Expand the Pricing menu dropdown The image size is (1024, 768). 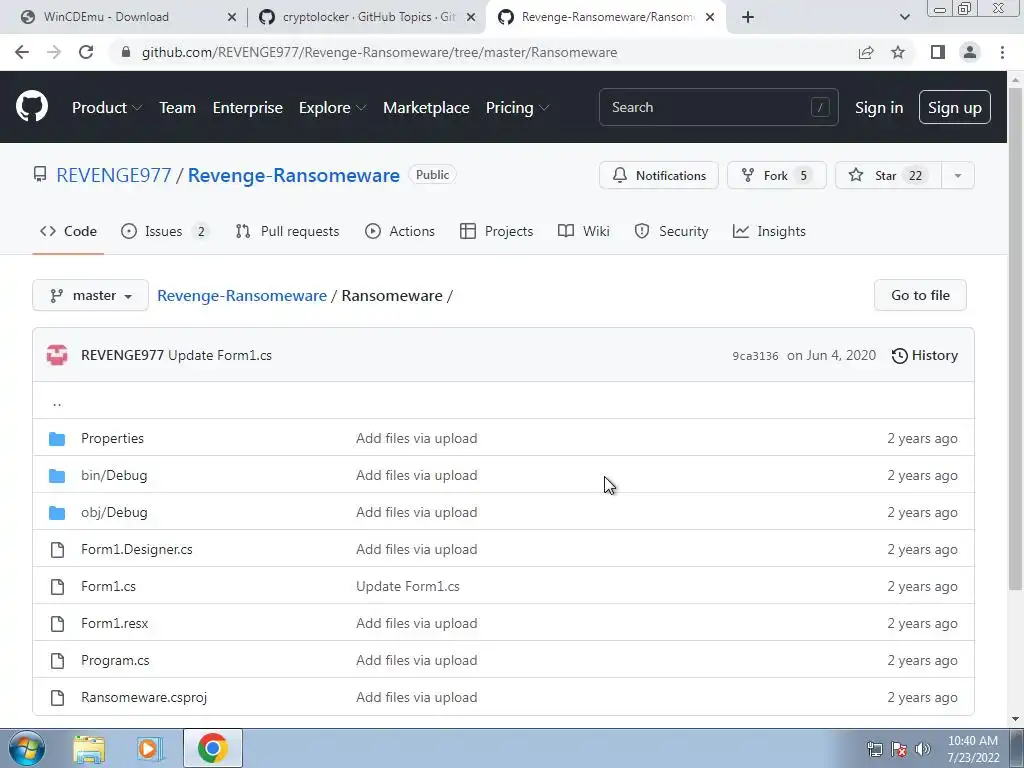(517, 108)
